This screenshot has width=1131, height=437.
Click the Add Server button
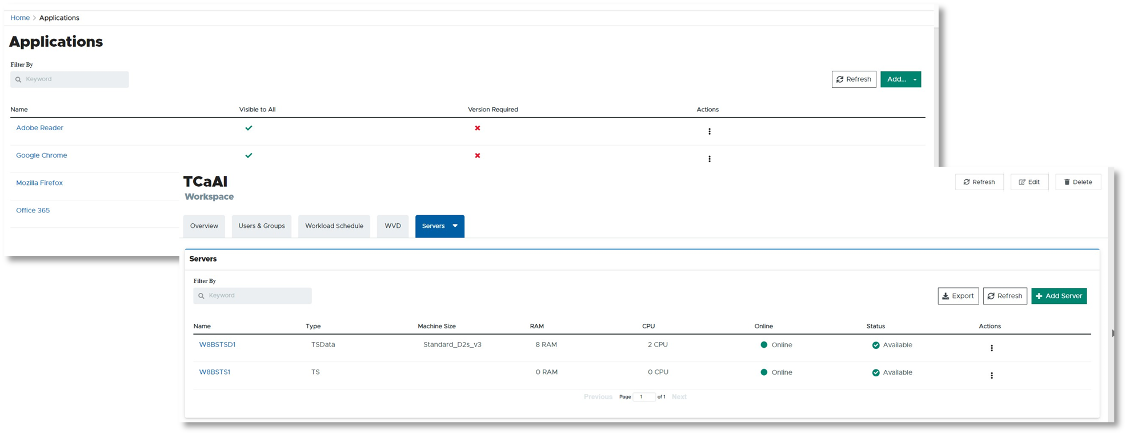tap(1059, 296)
